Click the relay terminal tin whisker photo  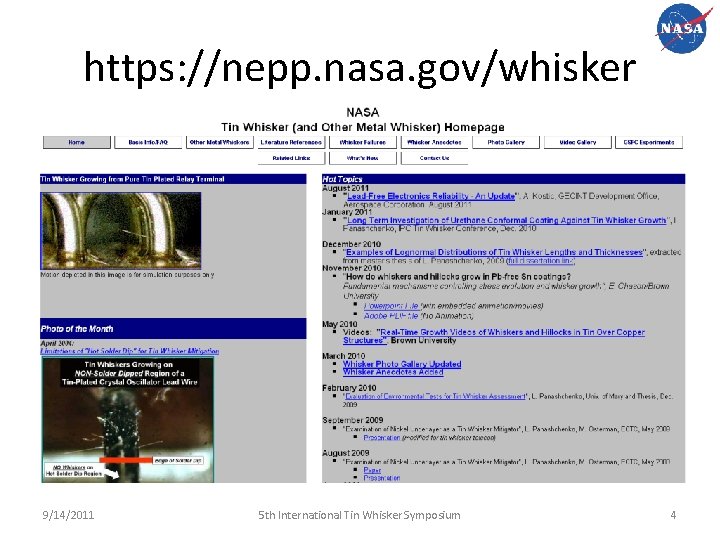[121, 231]
